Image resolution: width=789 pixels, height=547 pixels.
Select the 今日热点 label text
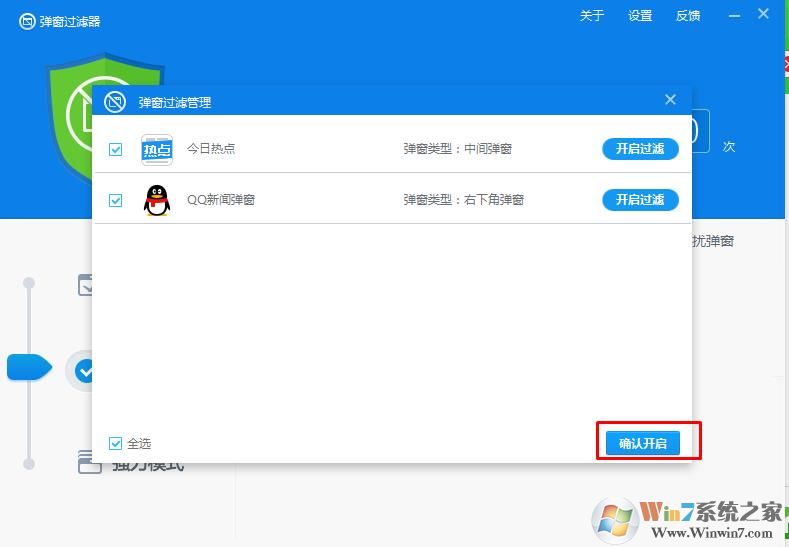pyautogui.click(x=211, y=148)
